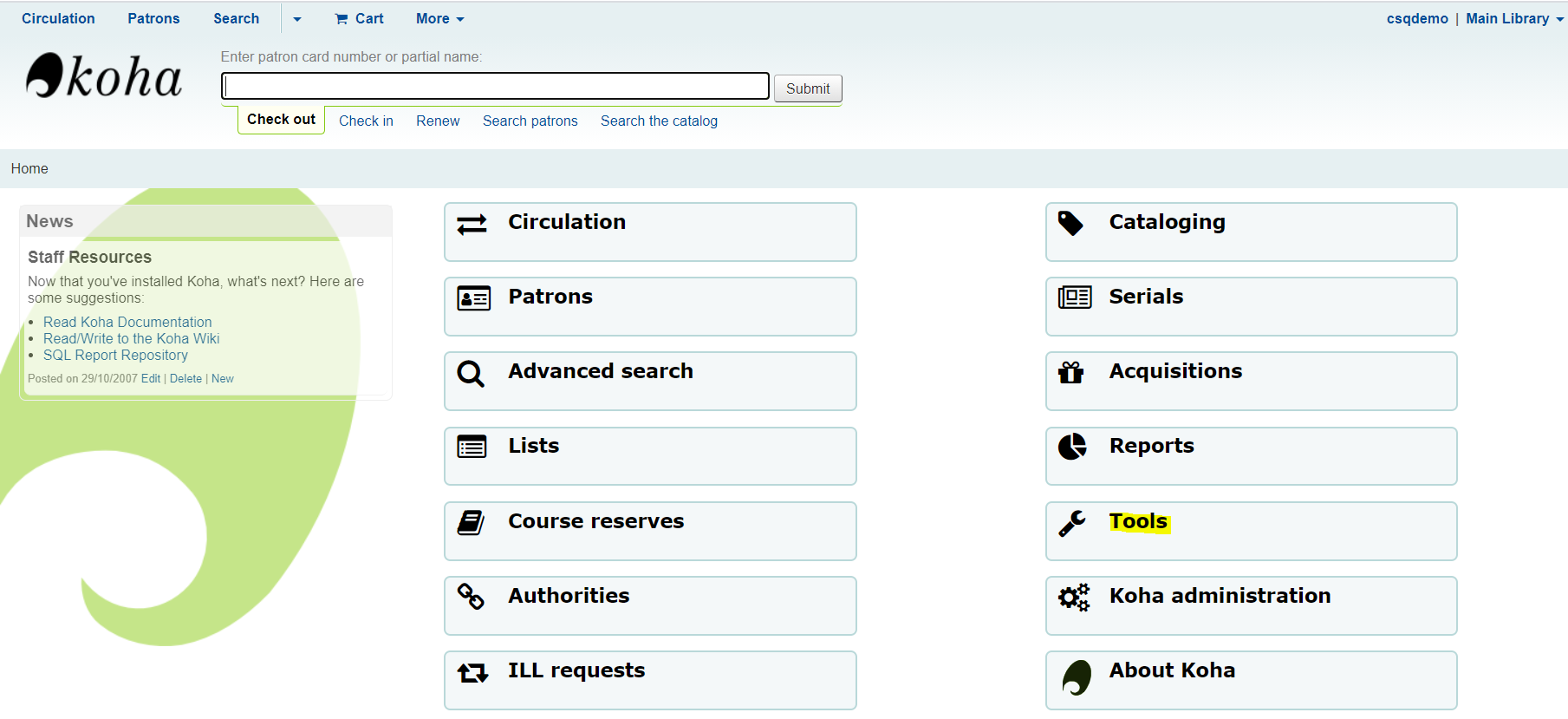The width and height of the screenshot is (1568, 719).
Task: Click the Authorities chain link icon
Action: point(471,597)
